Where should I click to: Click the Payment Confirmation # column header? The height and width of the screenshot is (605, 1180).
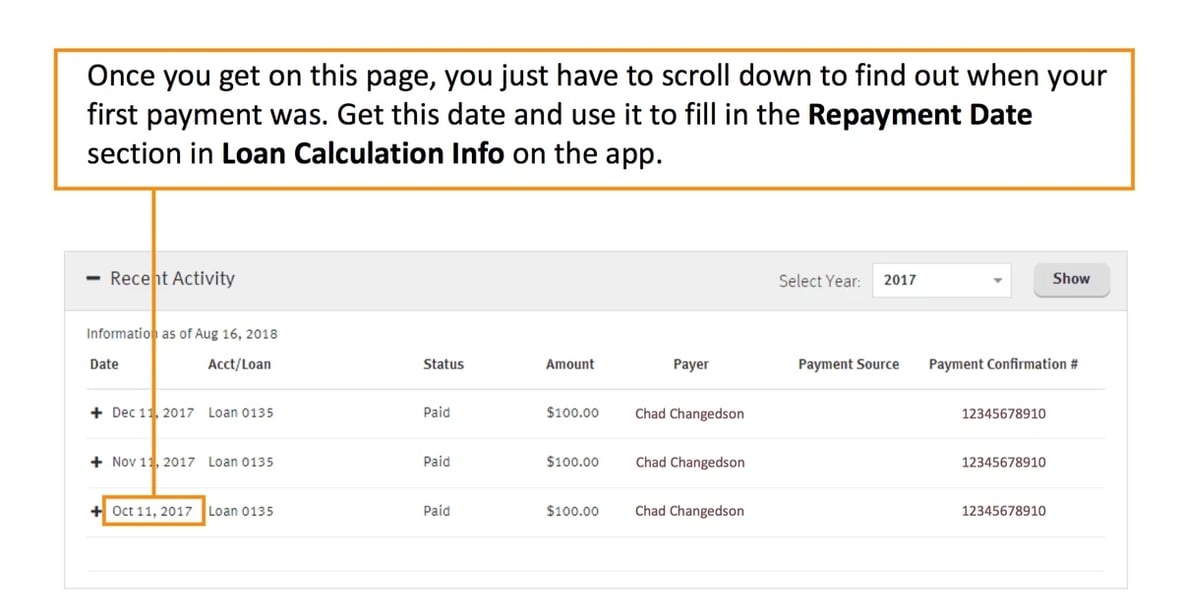click(1003, 364)
